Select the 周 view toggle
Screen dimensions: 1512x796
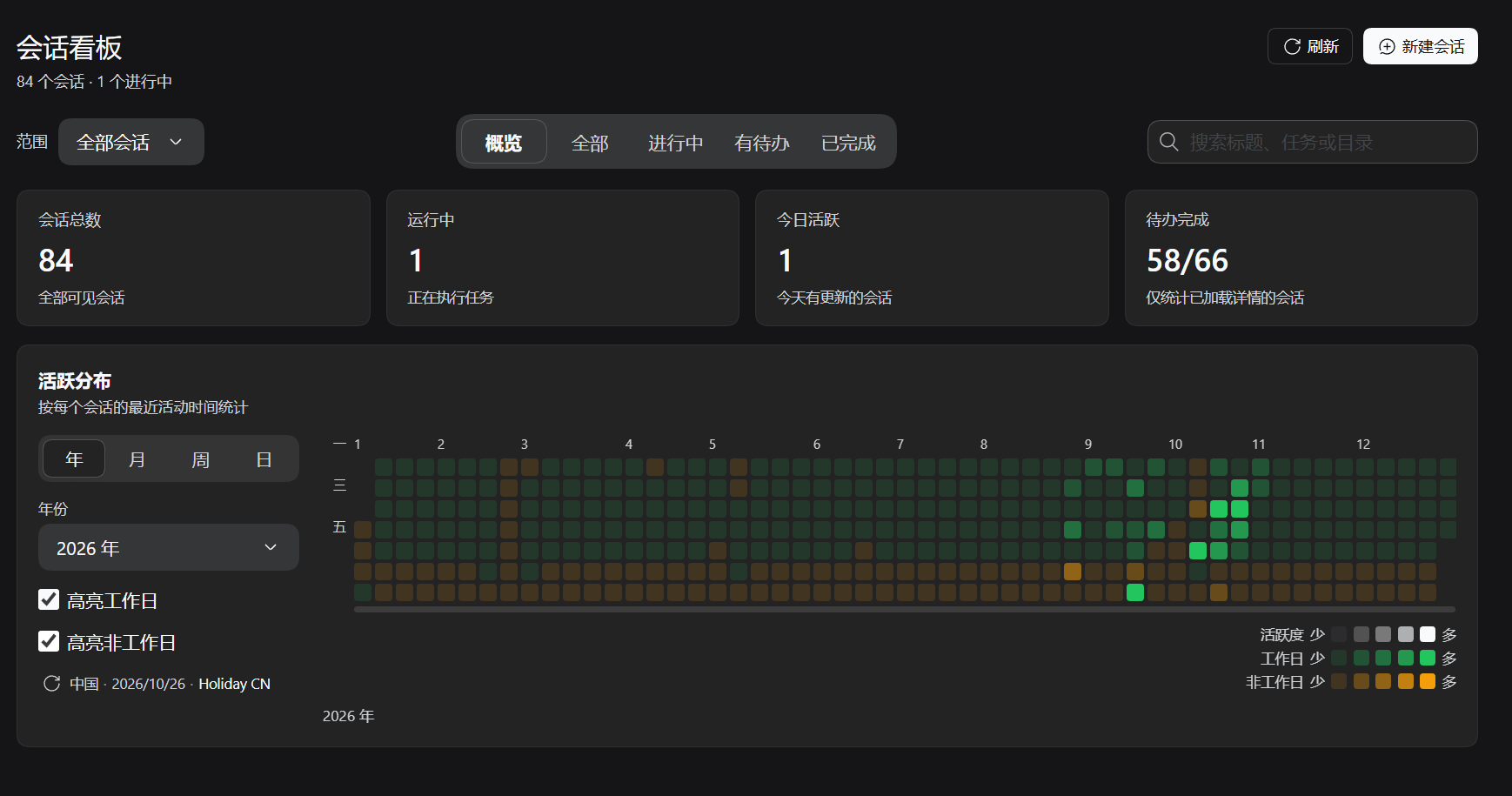(200, 458)
